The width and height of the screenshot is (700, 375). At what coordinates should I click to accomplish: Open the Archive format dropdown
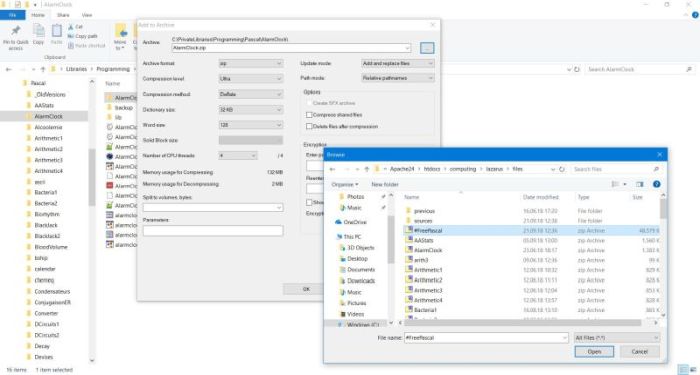[250, 63]
